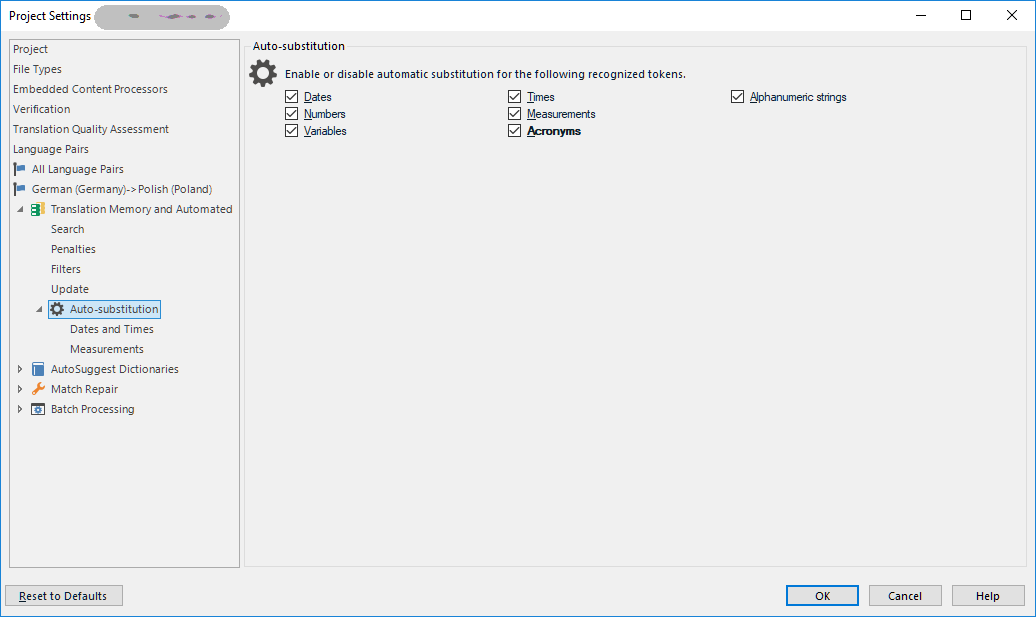Click the All Language Pairs flag icon
The image size is (1036, 617).
point(19,169)
